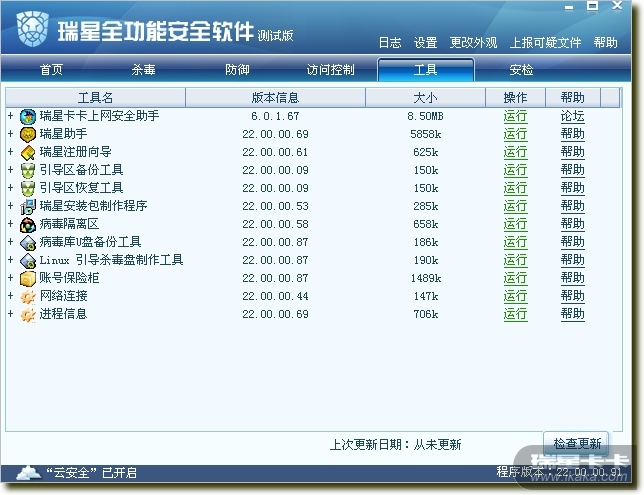644x495 pixels.
Task: Click the 瑞星注册向导 icon
Action: pos(28,153)
